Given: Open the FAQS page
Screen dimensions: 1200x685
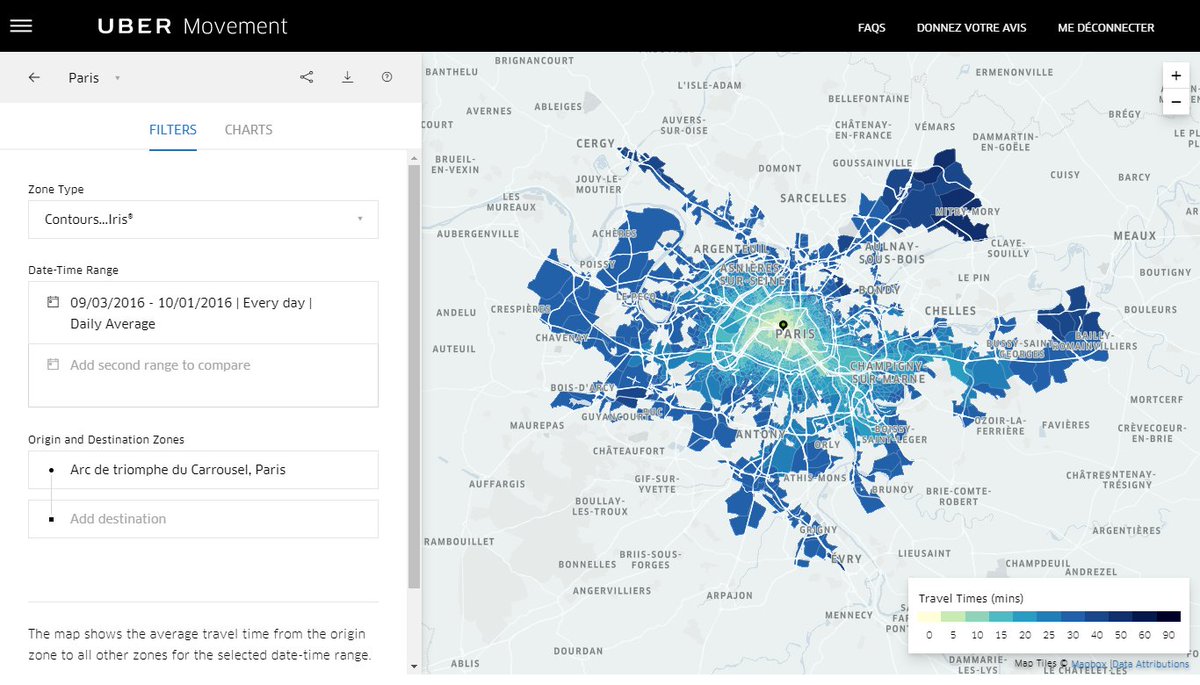Looking at the screenshot, I should (x=871, y=28).
